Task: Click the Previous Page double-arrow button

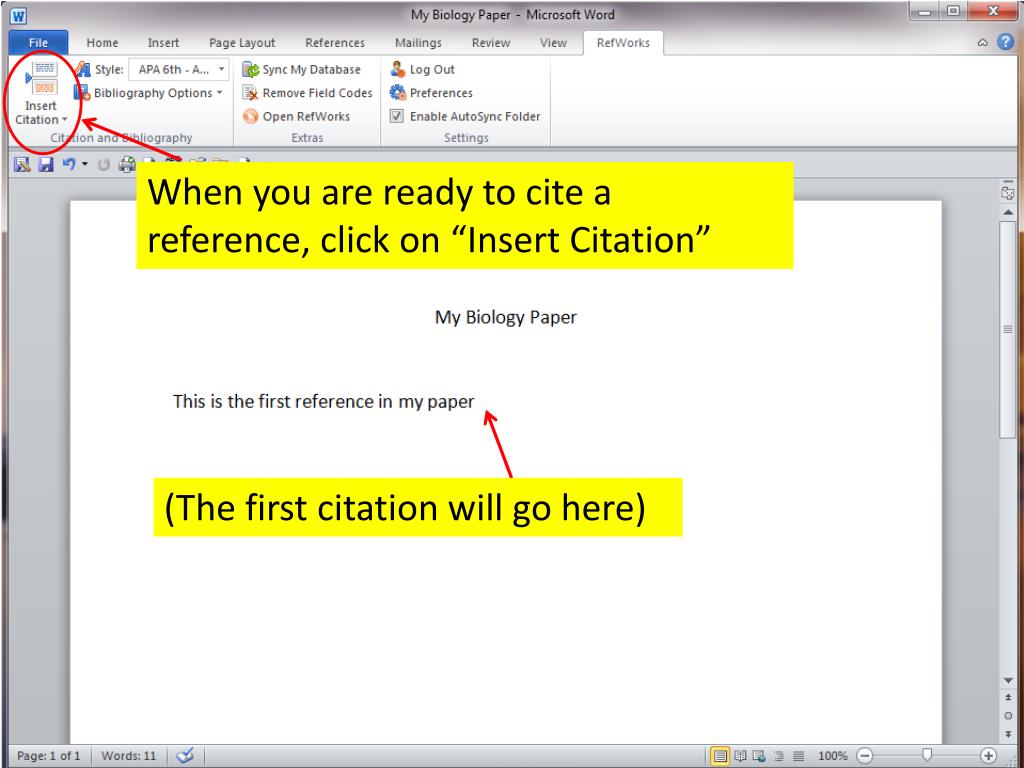Action: click(x=1008, y=697)
